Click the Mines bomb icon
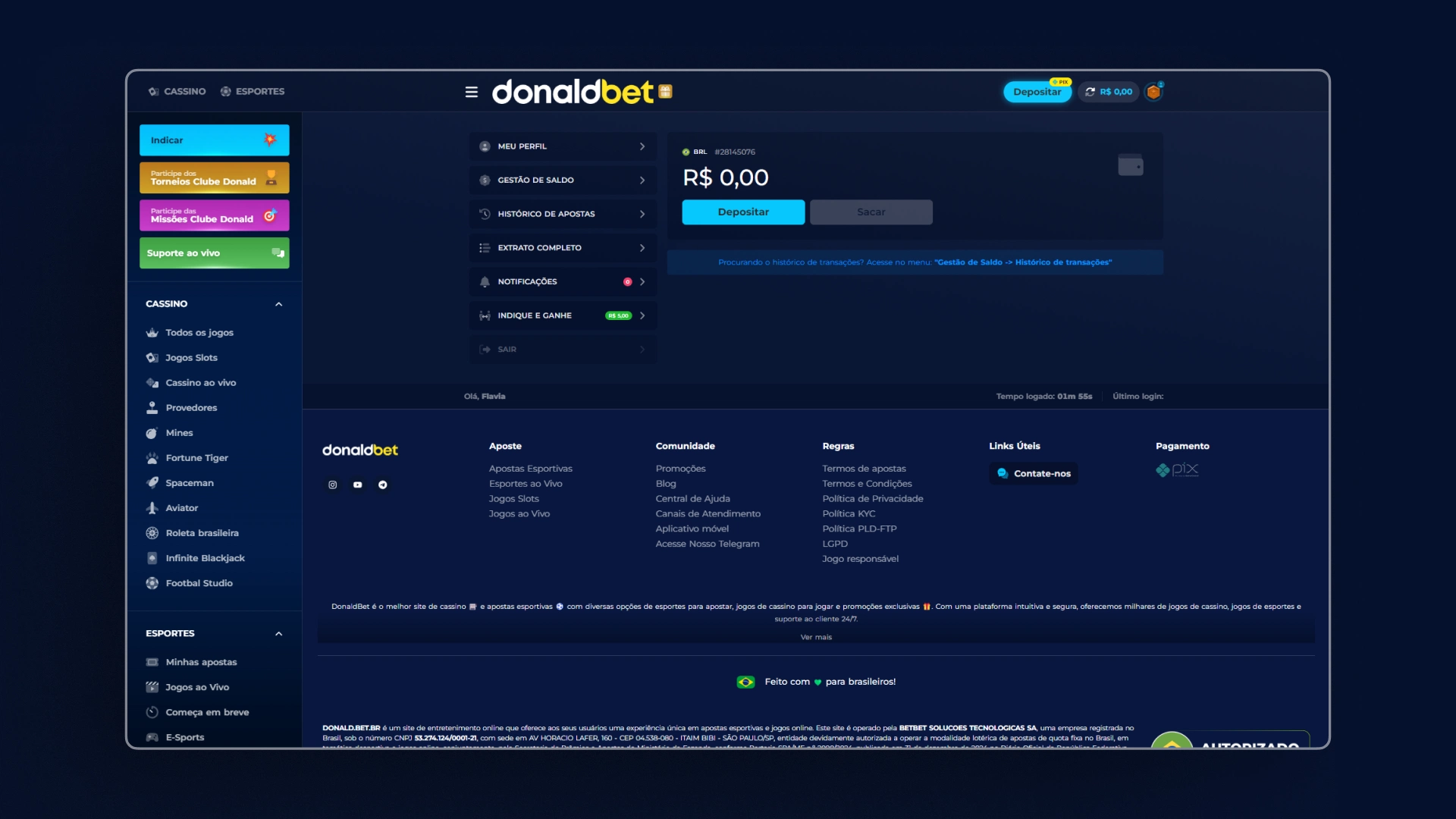Image resolution: width=1456 pixels, height=819 pixels. [152, 433]
